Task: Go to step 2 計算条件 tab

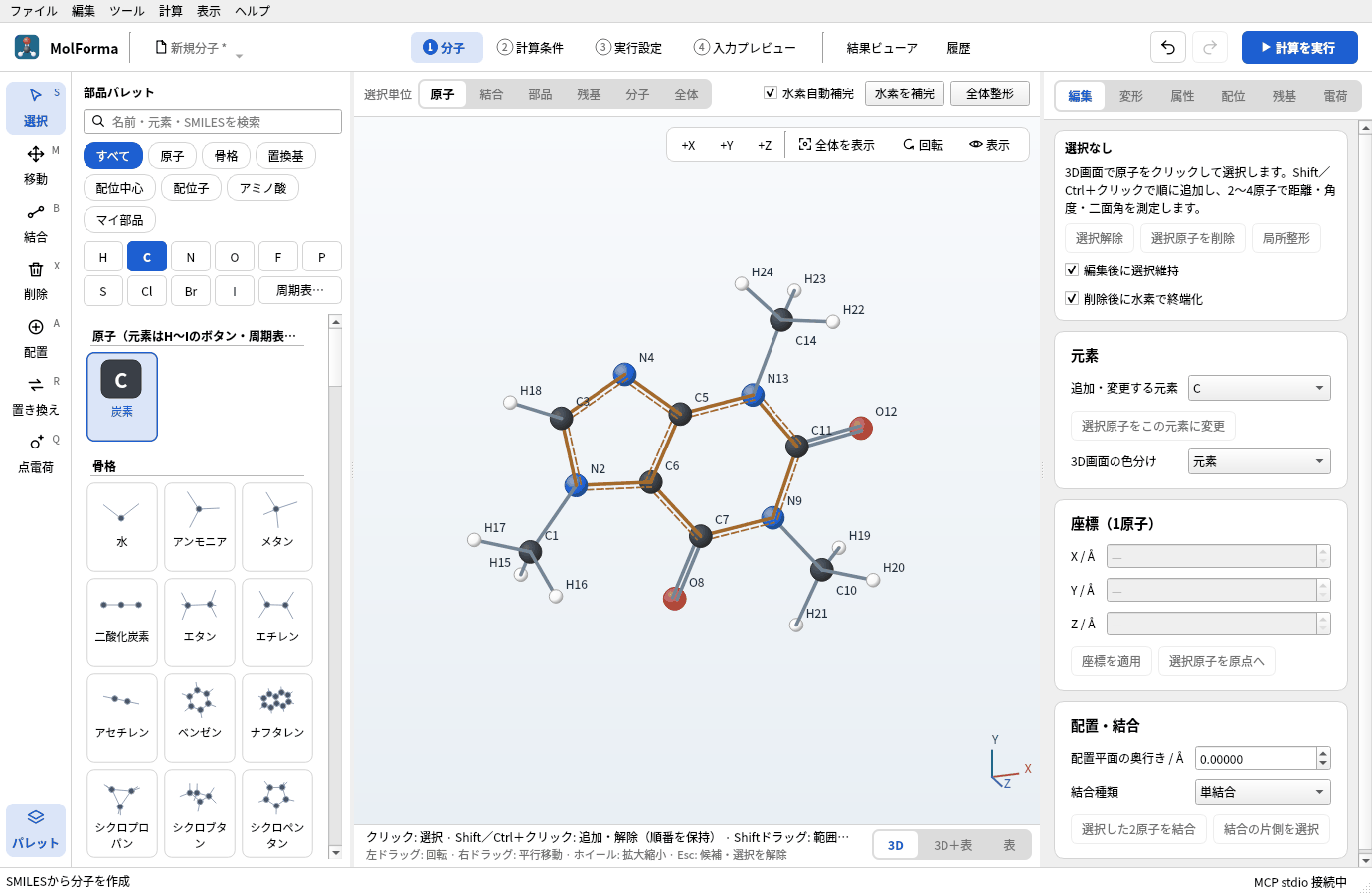Action: [x=530, y=47]
